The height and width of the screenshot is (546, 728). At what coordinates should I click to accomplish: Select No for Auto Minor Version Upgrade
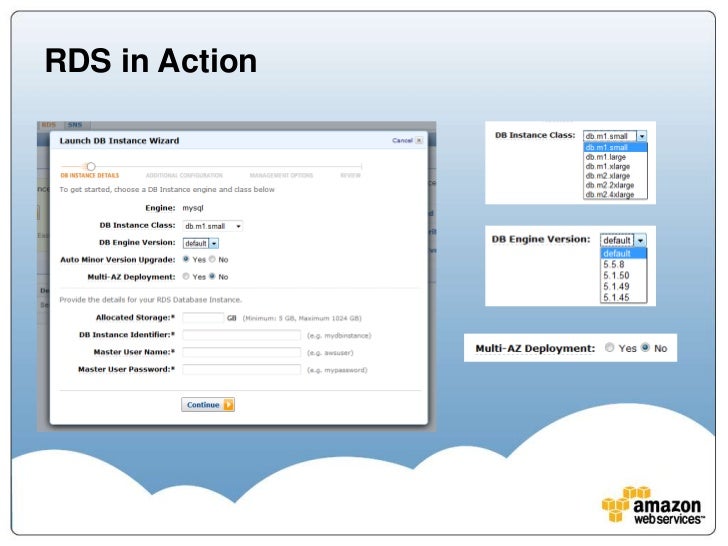(212, 259)
